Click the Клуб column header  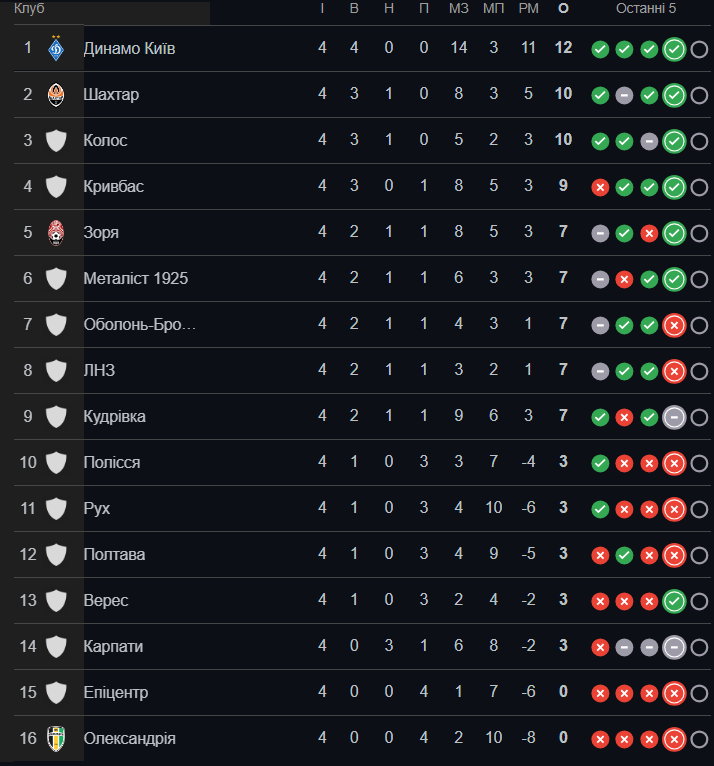pyautogui.click(x=29, y=8)
